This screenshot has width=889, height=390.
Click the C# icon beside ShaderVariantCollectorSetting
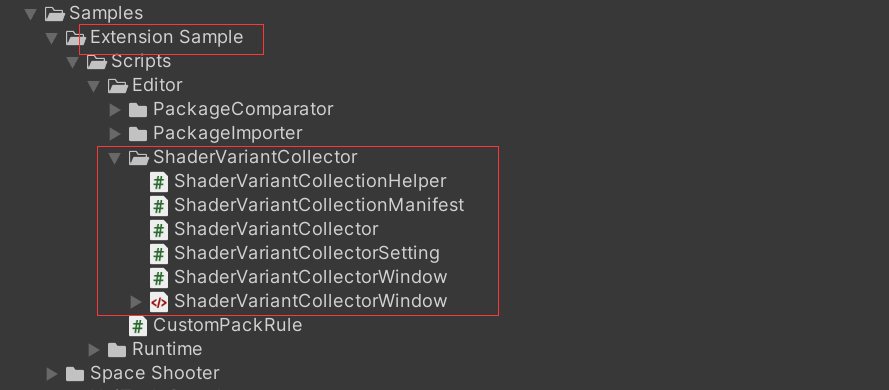(159, 253)
